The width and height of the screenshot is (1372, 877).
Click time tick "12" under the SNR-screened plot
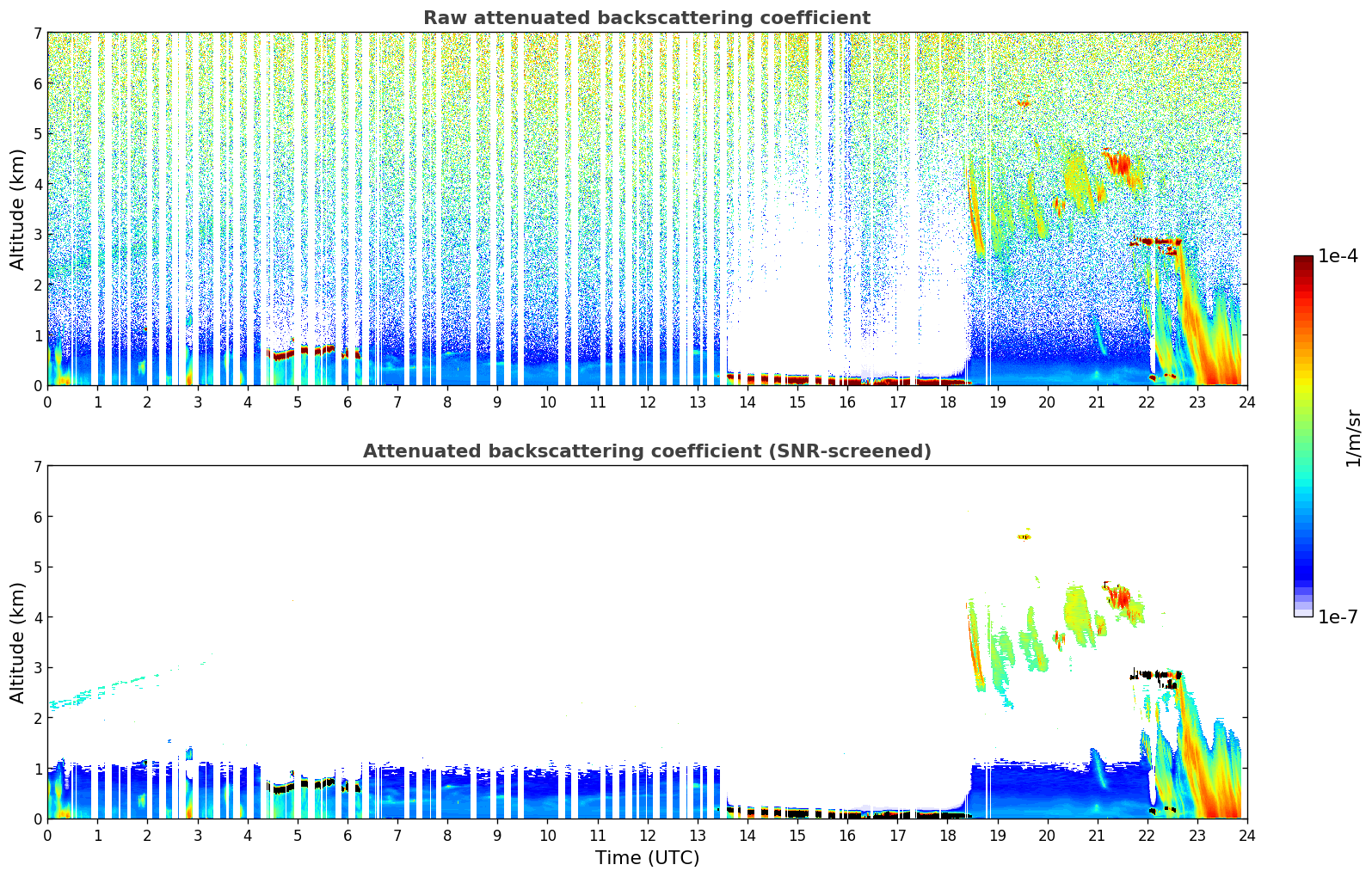click(647, 835)
